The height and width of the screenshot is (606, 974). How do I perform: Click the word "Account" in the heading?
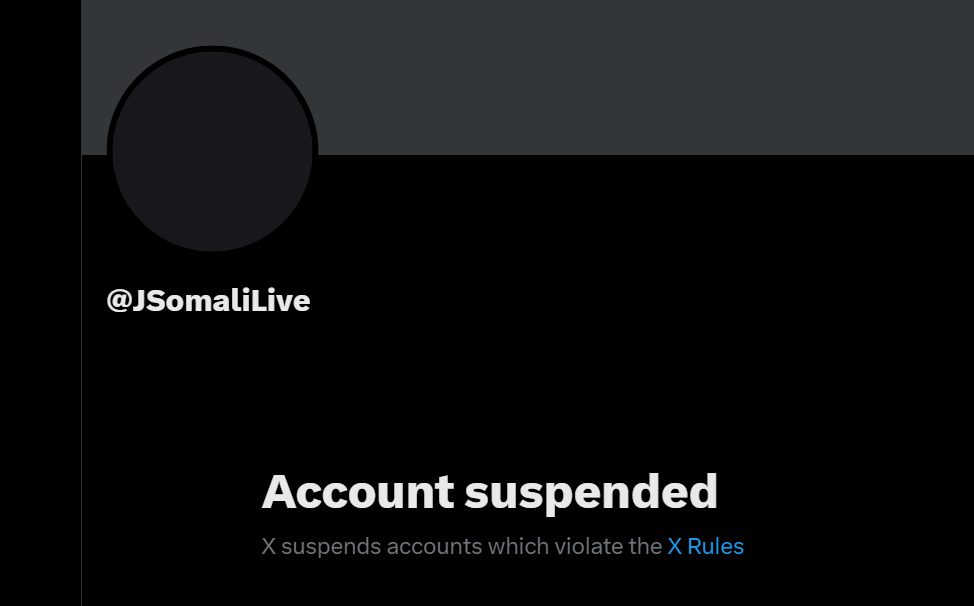coord(358,491)
